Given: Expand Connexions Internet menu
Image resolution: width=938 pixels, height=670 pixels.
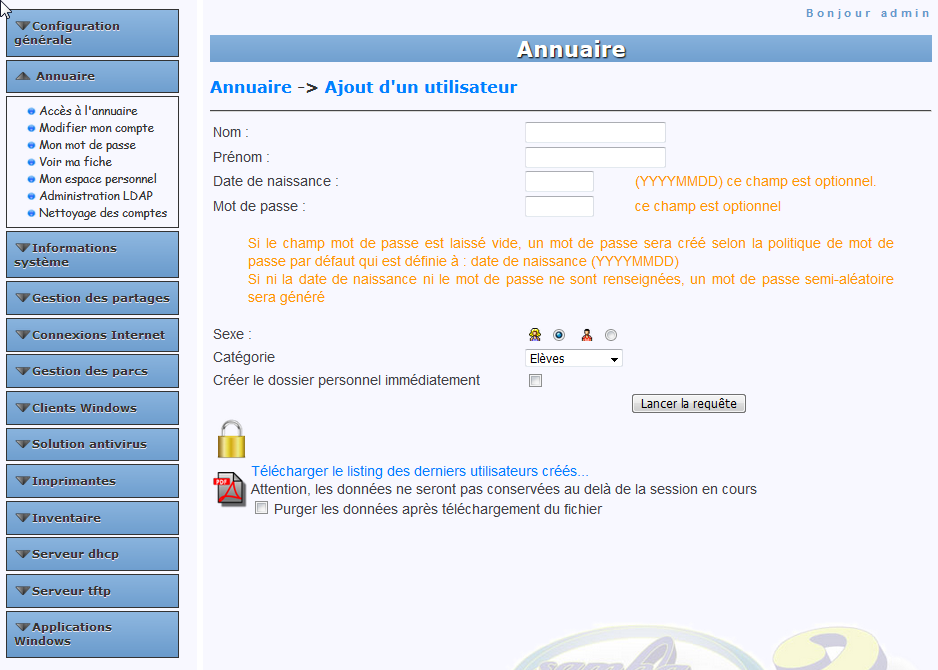Looking at the screenshot, I should click(x=93, y=335).
